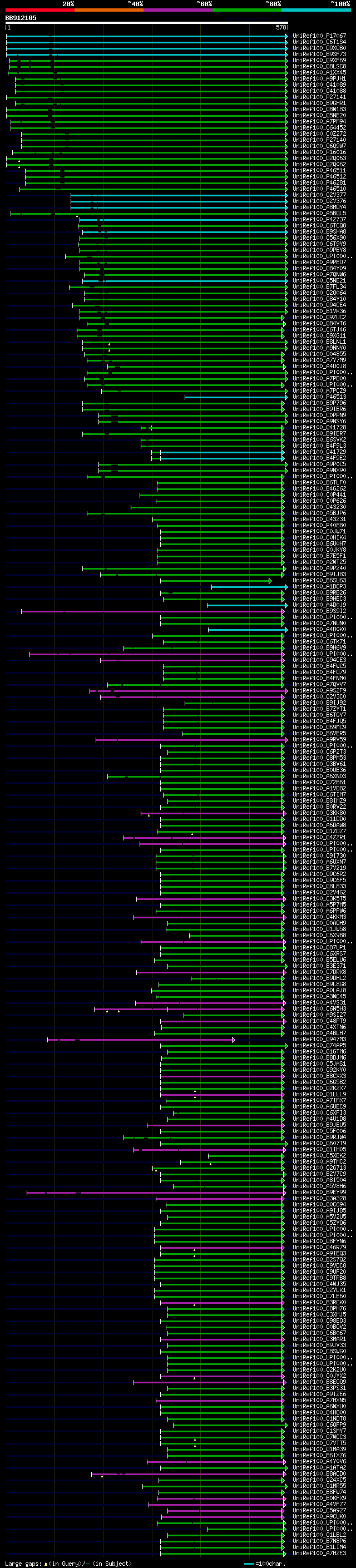Click the long purple bar for UniRef100_B9S912
Image resolution: width=356 pixels, height=1568 pixels.
[x=153, y=611]
